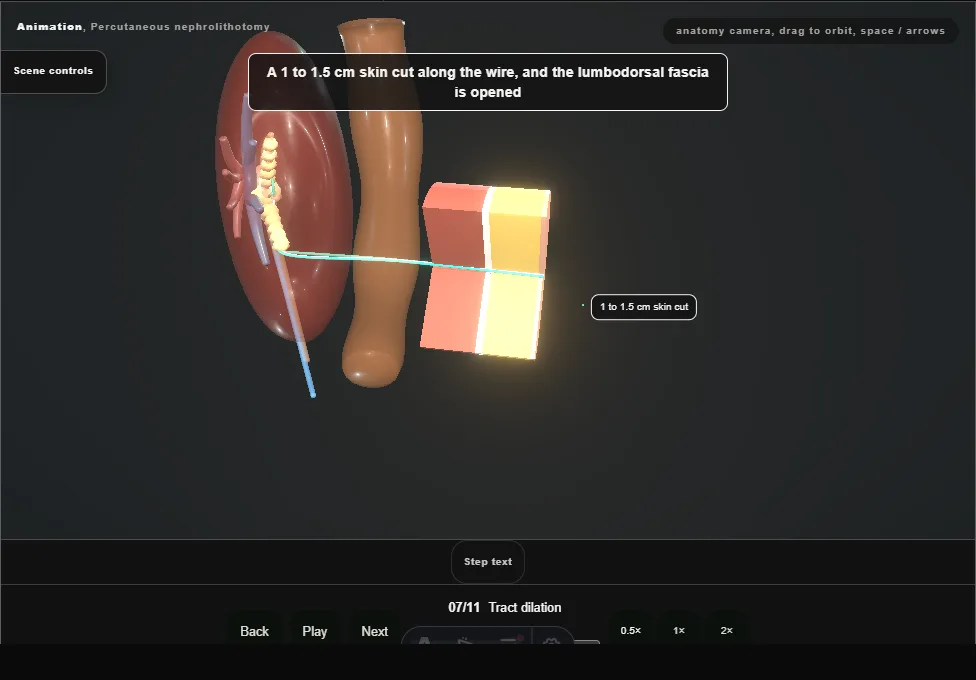Image resolution: width=976 pixels, height=680 pixels.
Task: Set playback speed to 0.5×
Action: coord(631,630)
